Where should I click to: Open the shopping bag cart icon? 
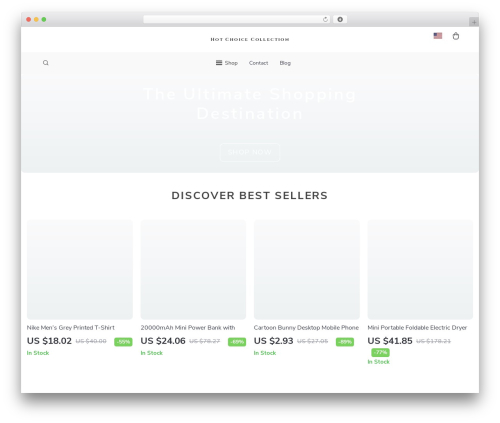tap(456, 36)
